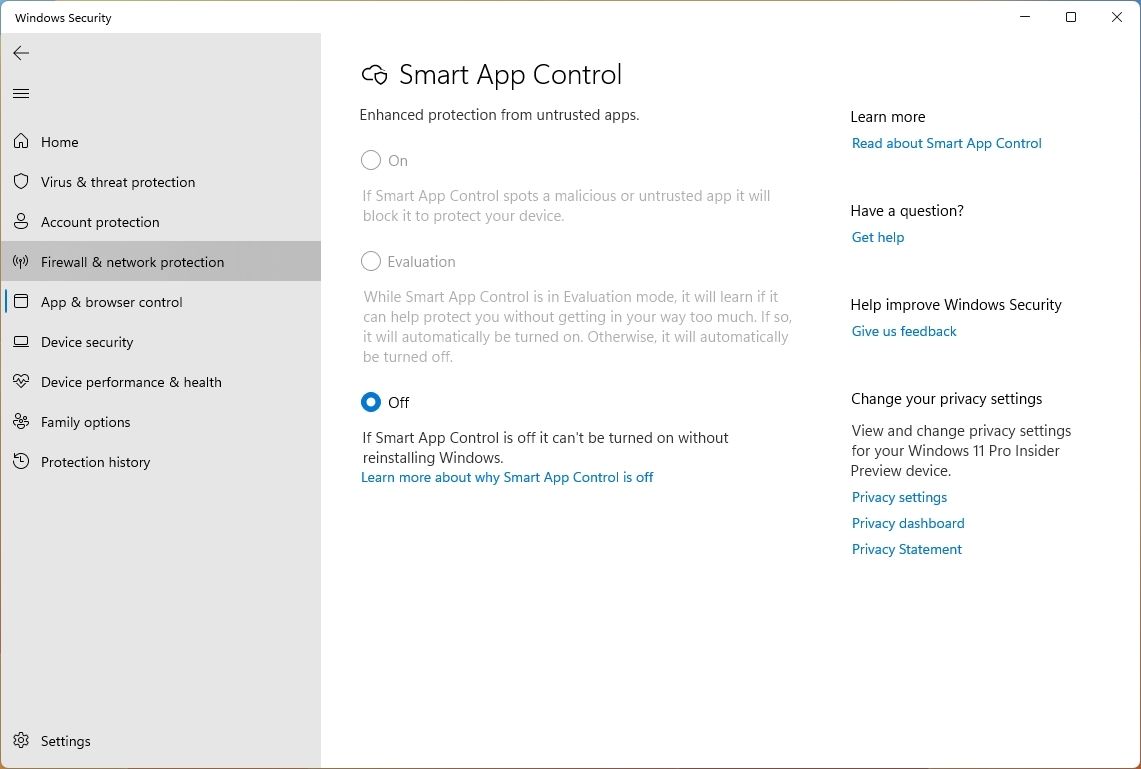
Task: Open the Privacy dashboard link
Action: coord(908,522)
